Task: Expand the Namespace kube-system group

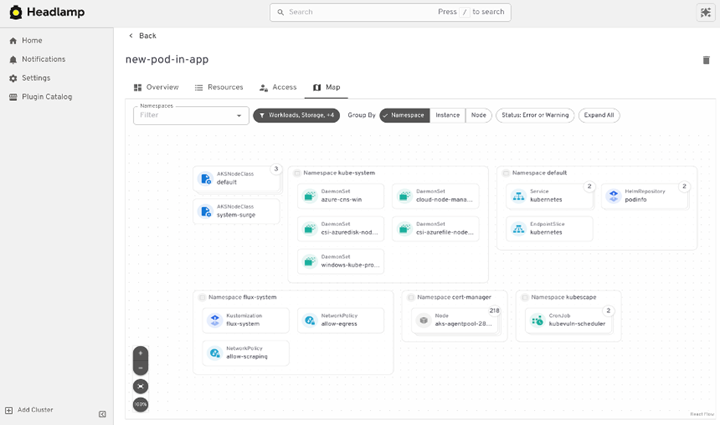Action: (298, 173)
